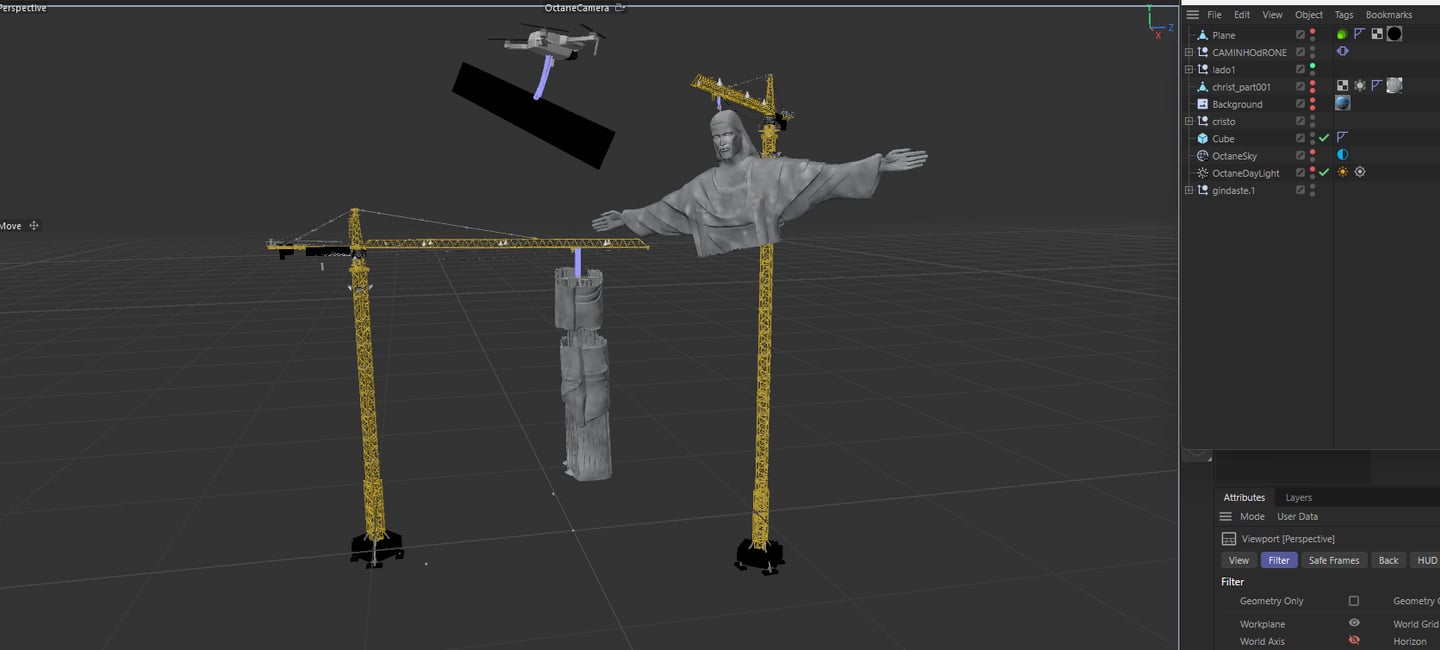Screen dimensions: 1440x650
Task: Open the Bookmarks menu in Object Manager
Action: 1389,15
